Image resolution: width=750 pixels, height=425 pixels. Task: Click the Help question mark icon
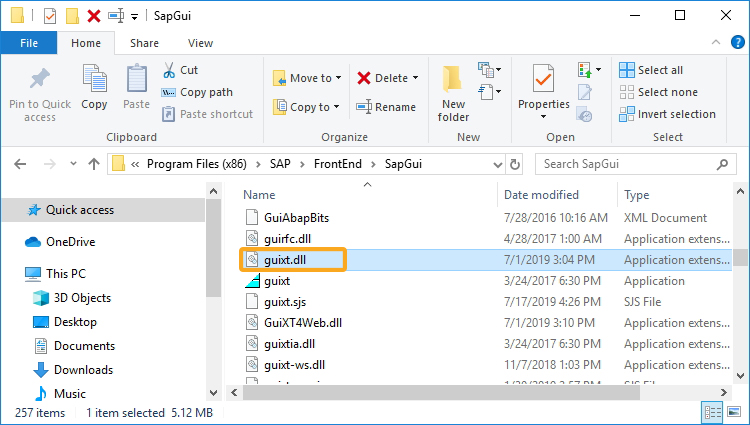(x=738, y=43)
